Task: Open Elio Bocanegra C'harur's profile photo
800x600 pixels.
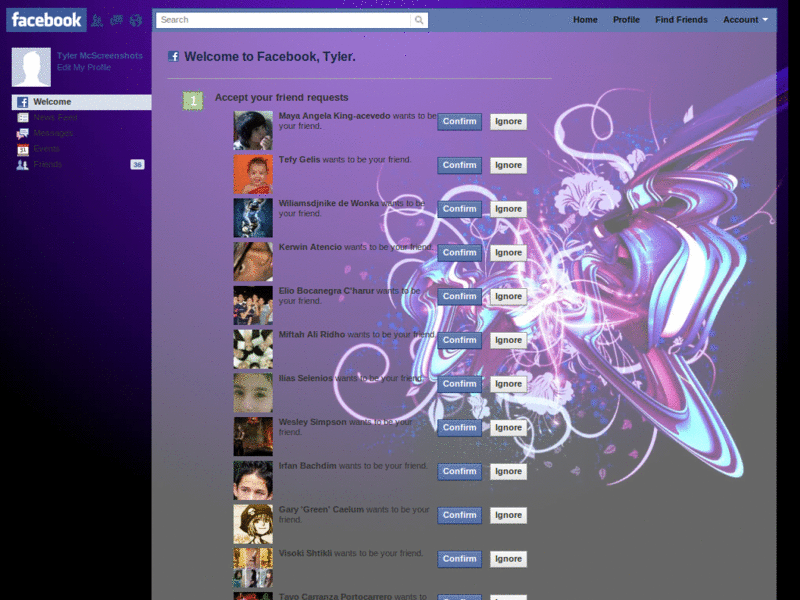Action: (253, 306)
